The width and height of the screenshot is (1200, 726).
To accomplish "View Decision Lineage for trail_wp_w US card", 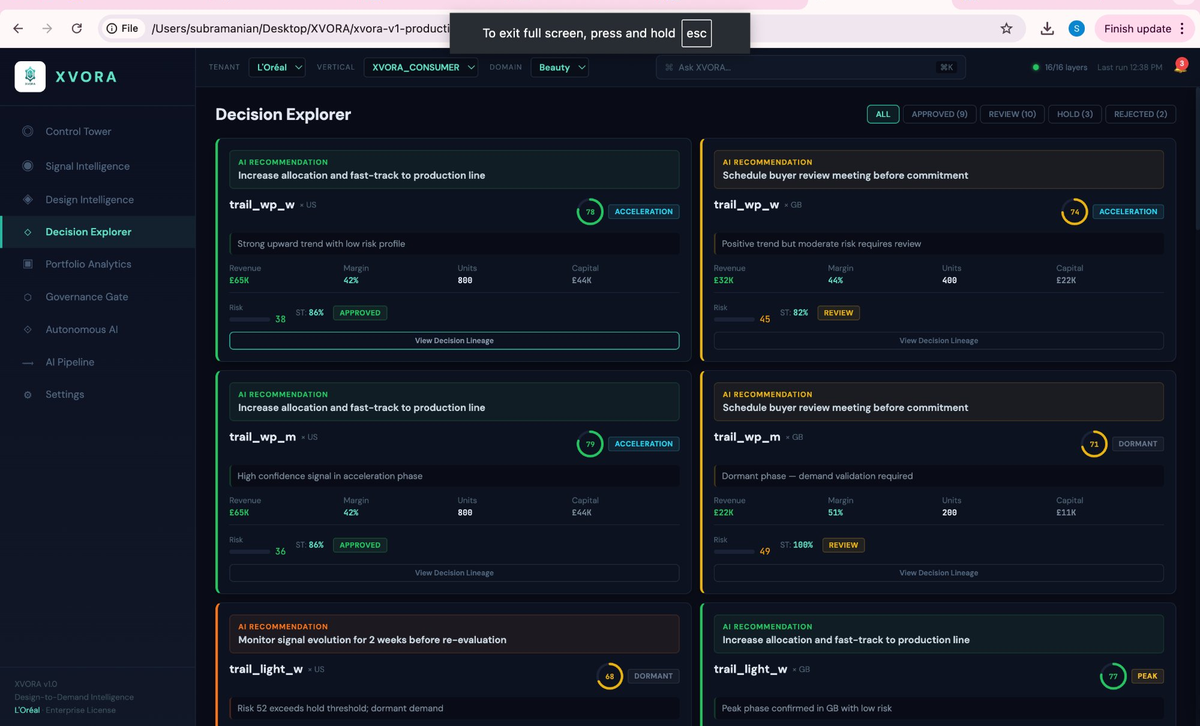I will (454, 340).
